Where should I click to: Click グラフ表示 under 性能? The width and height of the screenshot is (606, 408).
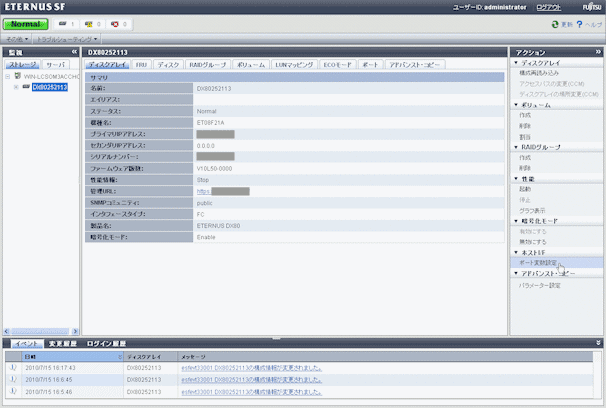click(x=532, y=211)
